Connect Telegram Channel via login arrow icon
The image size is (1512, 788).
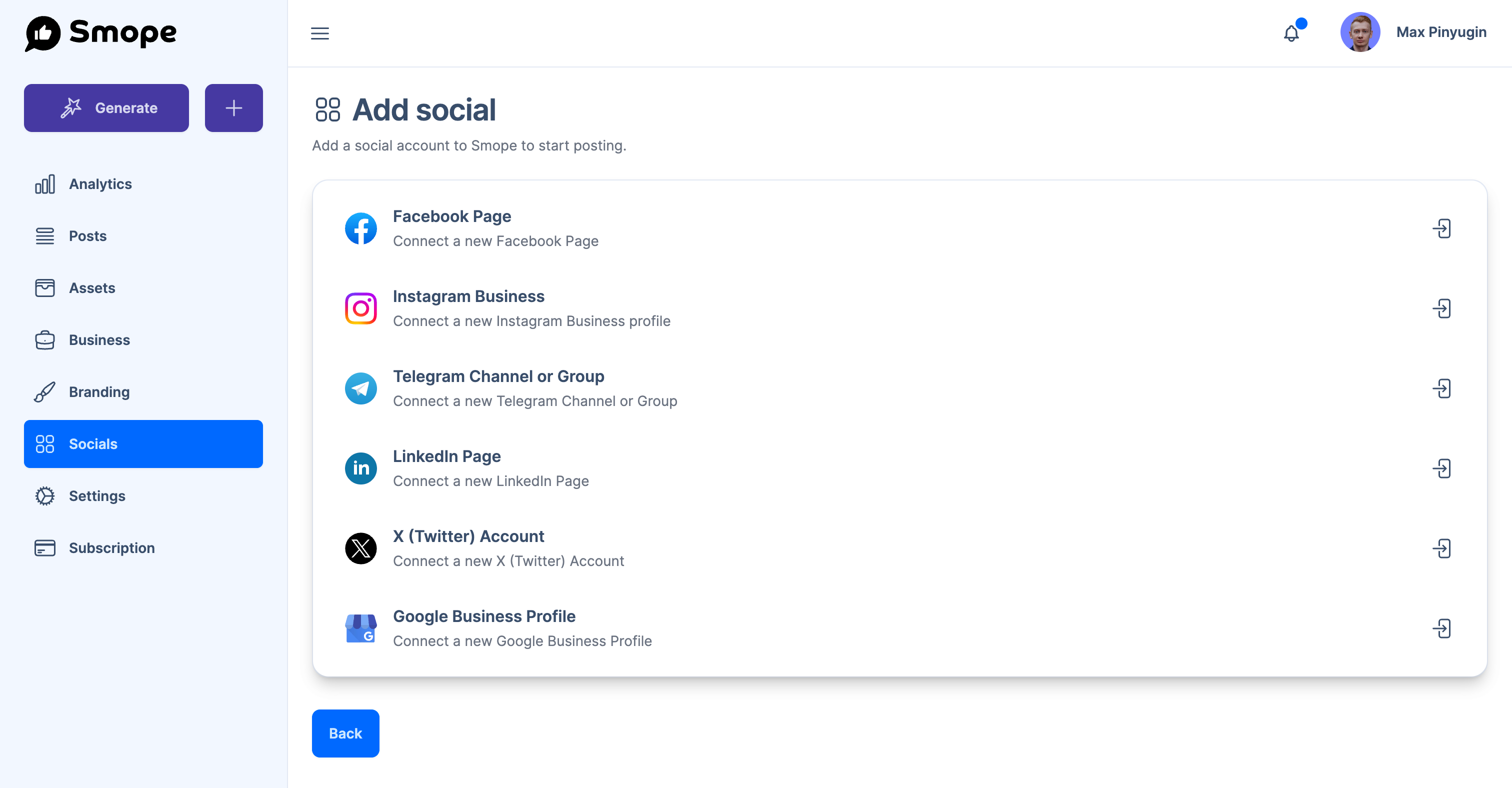point(1441,388)
